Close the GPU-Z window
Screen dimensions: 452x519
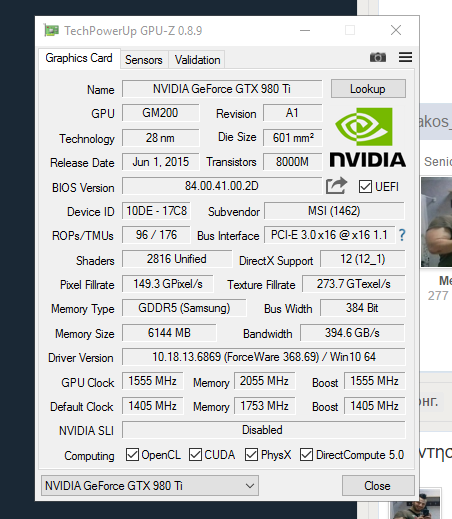tap(396, 30)
